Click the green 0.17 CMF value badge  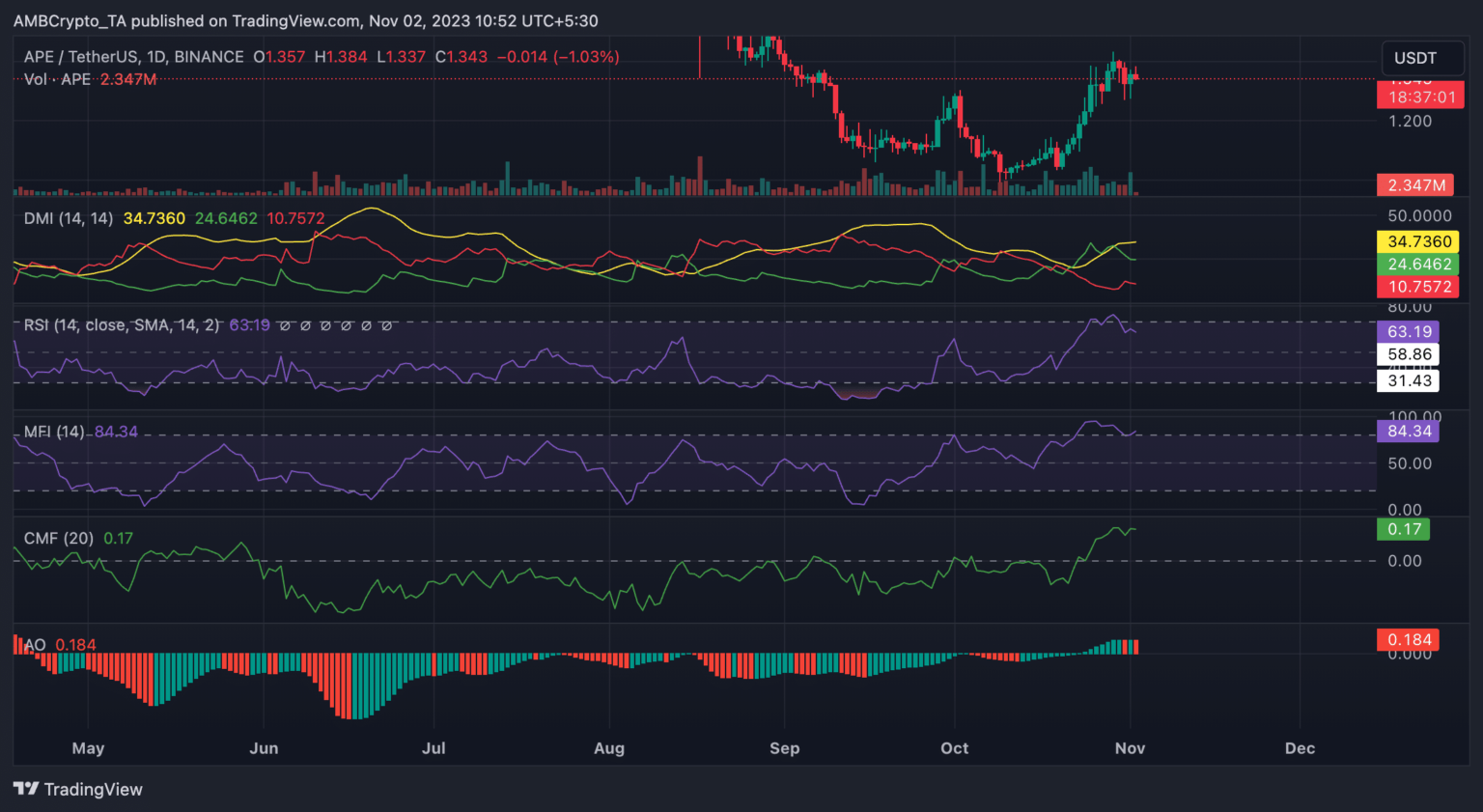tap(1404, 529)
